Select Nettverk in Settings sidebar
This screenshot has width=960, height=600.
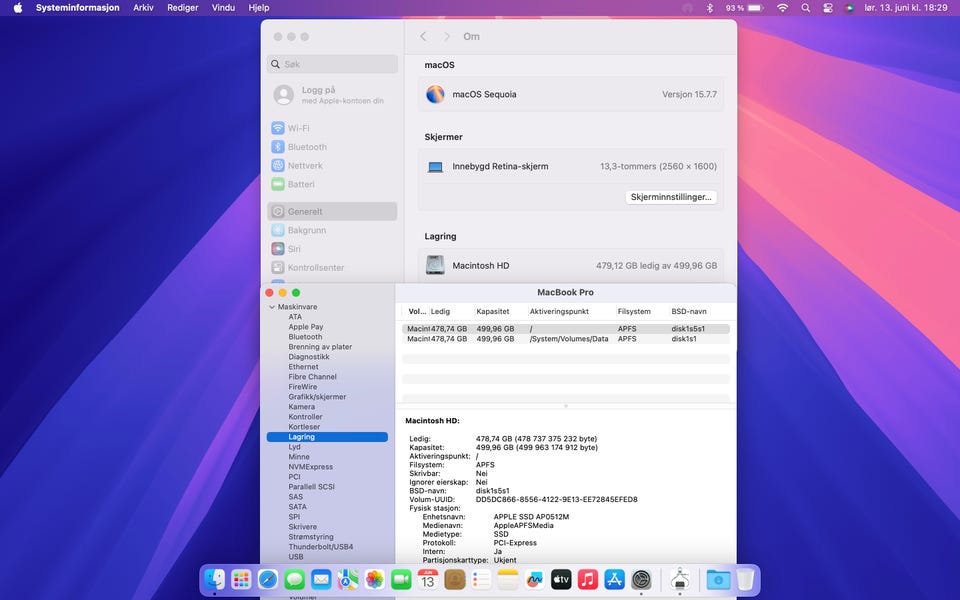point(332,165)
